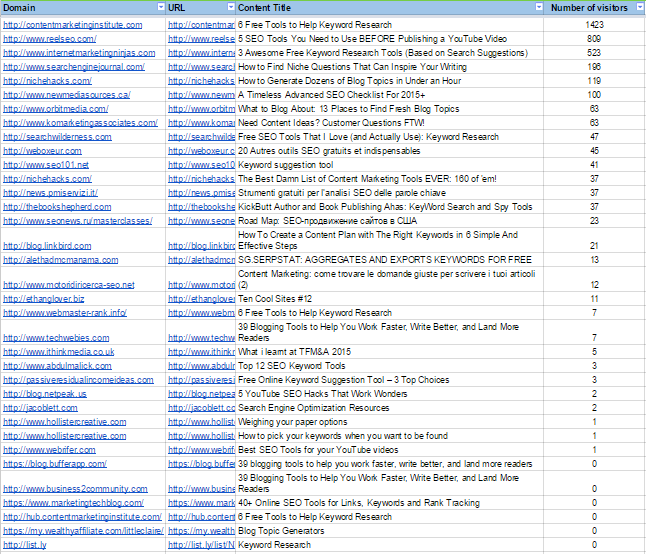Open the motoridiricerca-seo.net domain link

pos(69,285)
